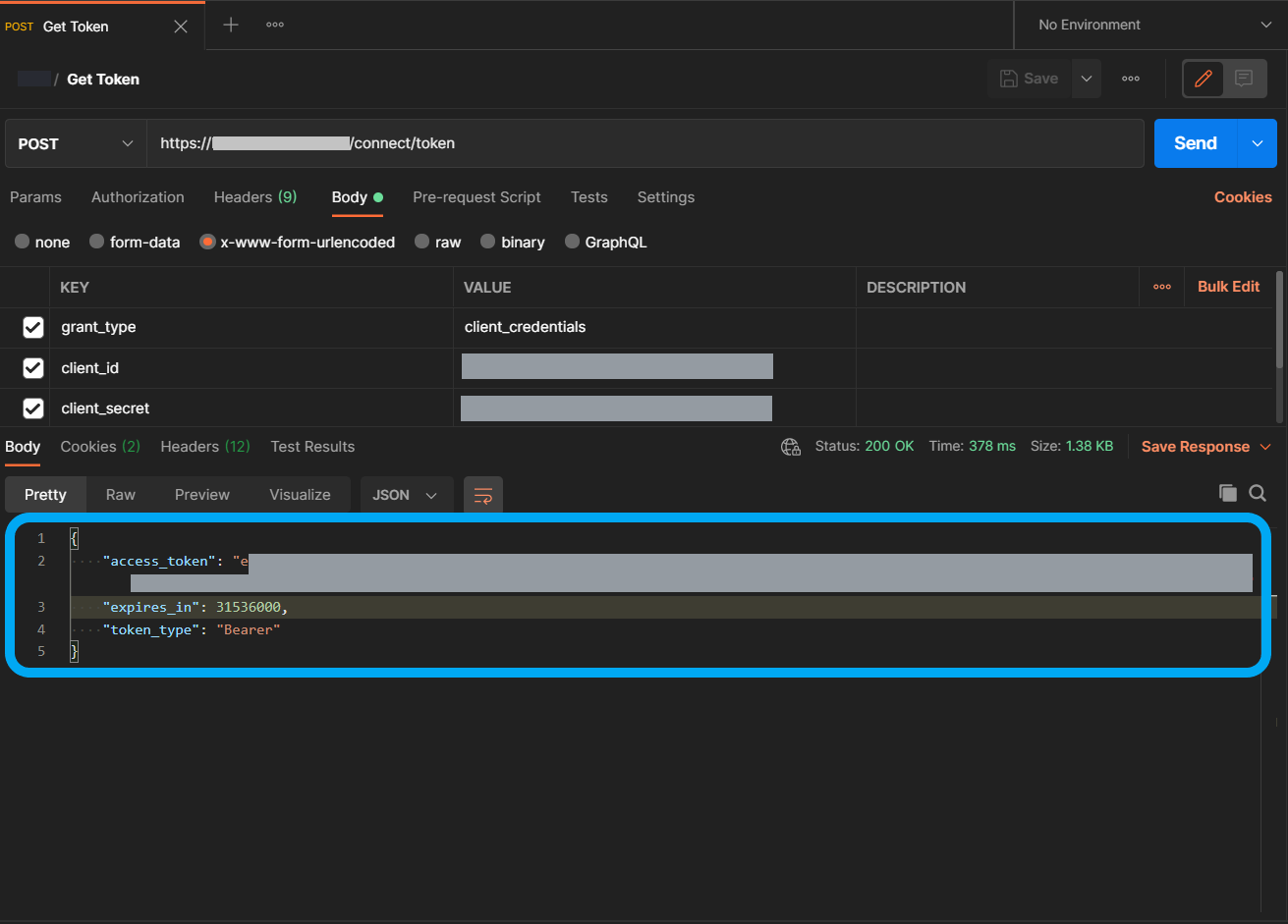Screen dimensions: 1288x924
Task: Uncheck the client_id row checkbox
Action: [33, 368]
